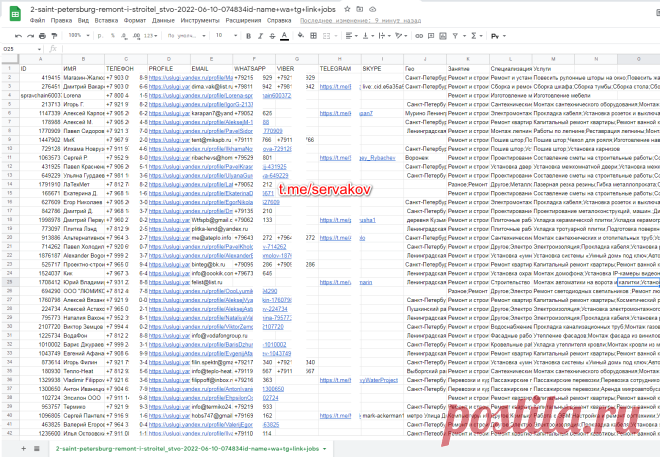Viewport: 660px width, 457px height.
Task: Print the spreadsheet
Action: (42, 36)
